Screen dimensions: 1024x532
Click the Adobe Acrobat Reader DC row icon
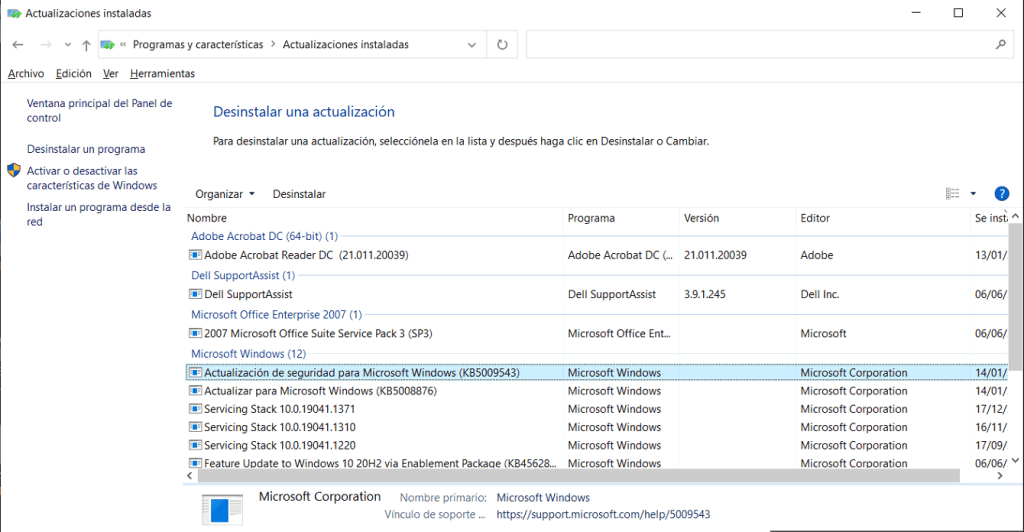click(195, 255)
